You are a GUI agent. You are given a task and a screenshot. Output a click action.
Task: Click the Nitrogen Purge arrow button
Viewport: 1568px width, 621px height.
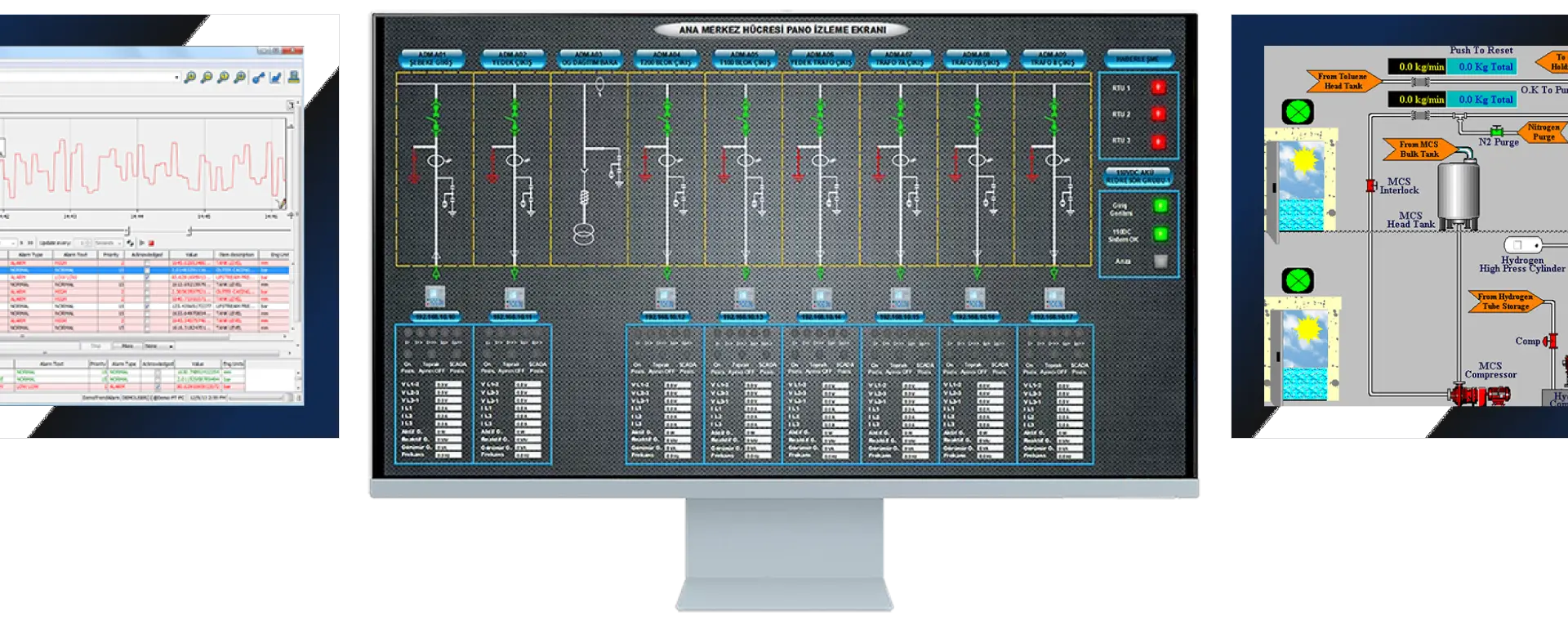click(1543, 132)
